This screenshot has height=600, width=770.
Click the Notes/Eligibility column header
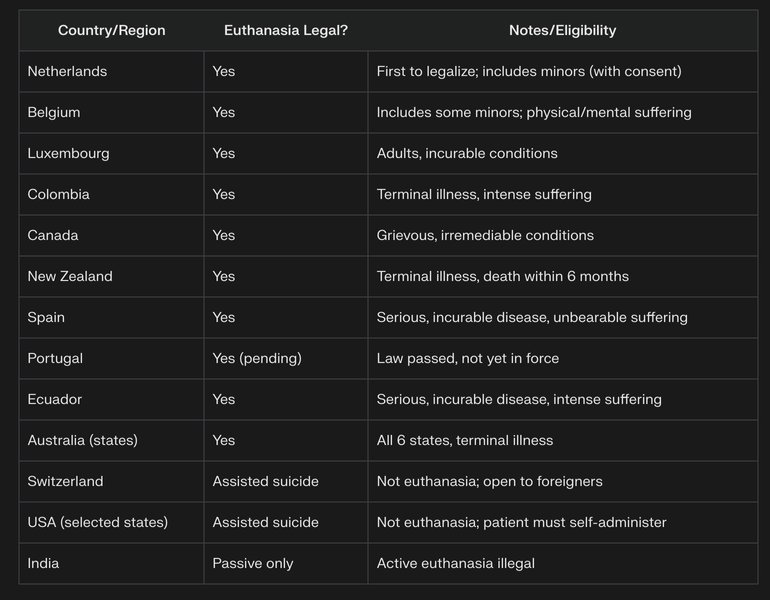[x=562, y=30]
